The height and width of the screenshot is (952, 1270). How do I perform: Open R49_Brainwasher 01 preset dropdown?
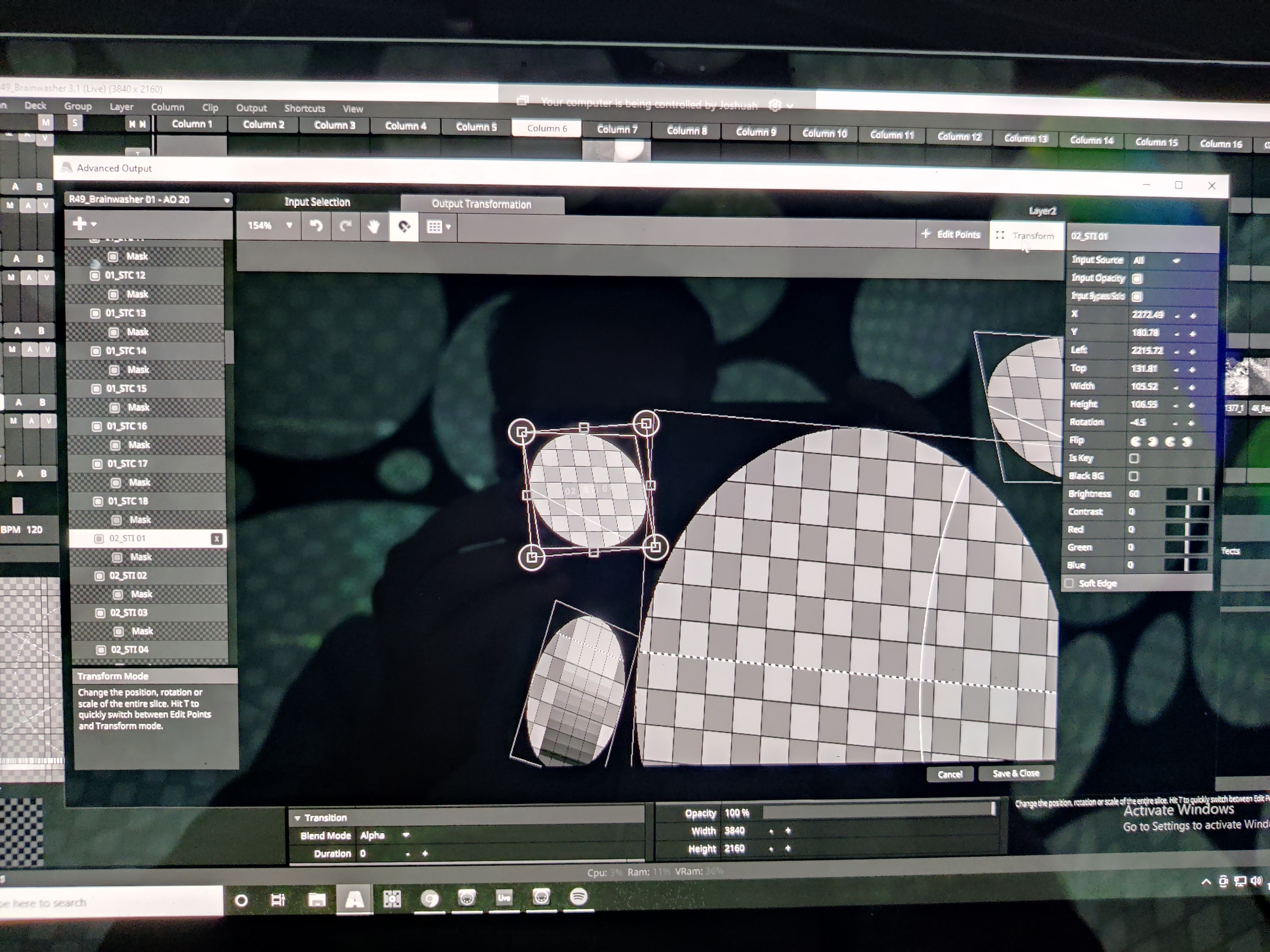pos(148,200)
